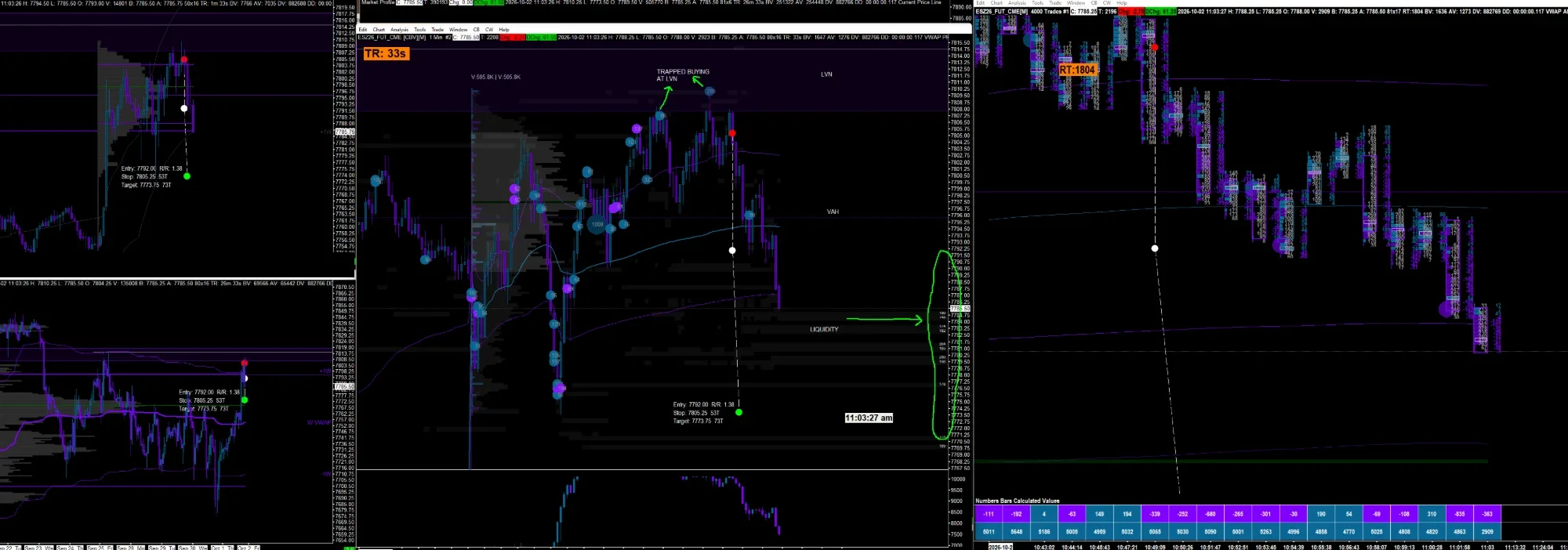Open the Help menu in the 4000 Trades window
This screenshot has width=1568, height=550.
(x=1122, y=2)
